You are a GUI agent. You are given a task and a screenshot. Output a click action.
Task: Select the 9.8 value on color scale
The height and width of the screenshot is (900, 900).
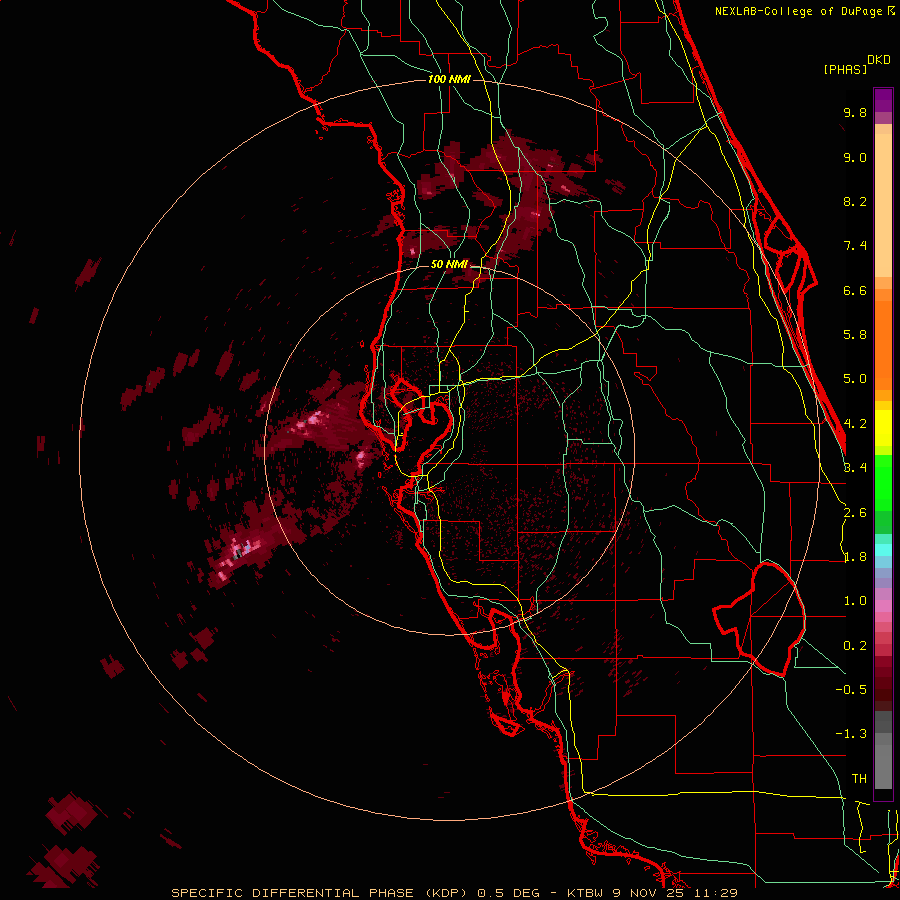pos(855,112)
